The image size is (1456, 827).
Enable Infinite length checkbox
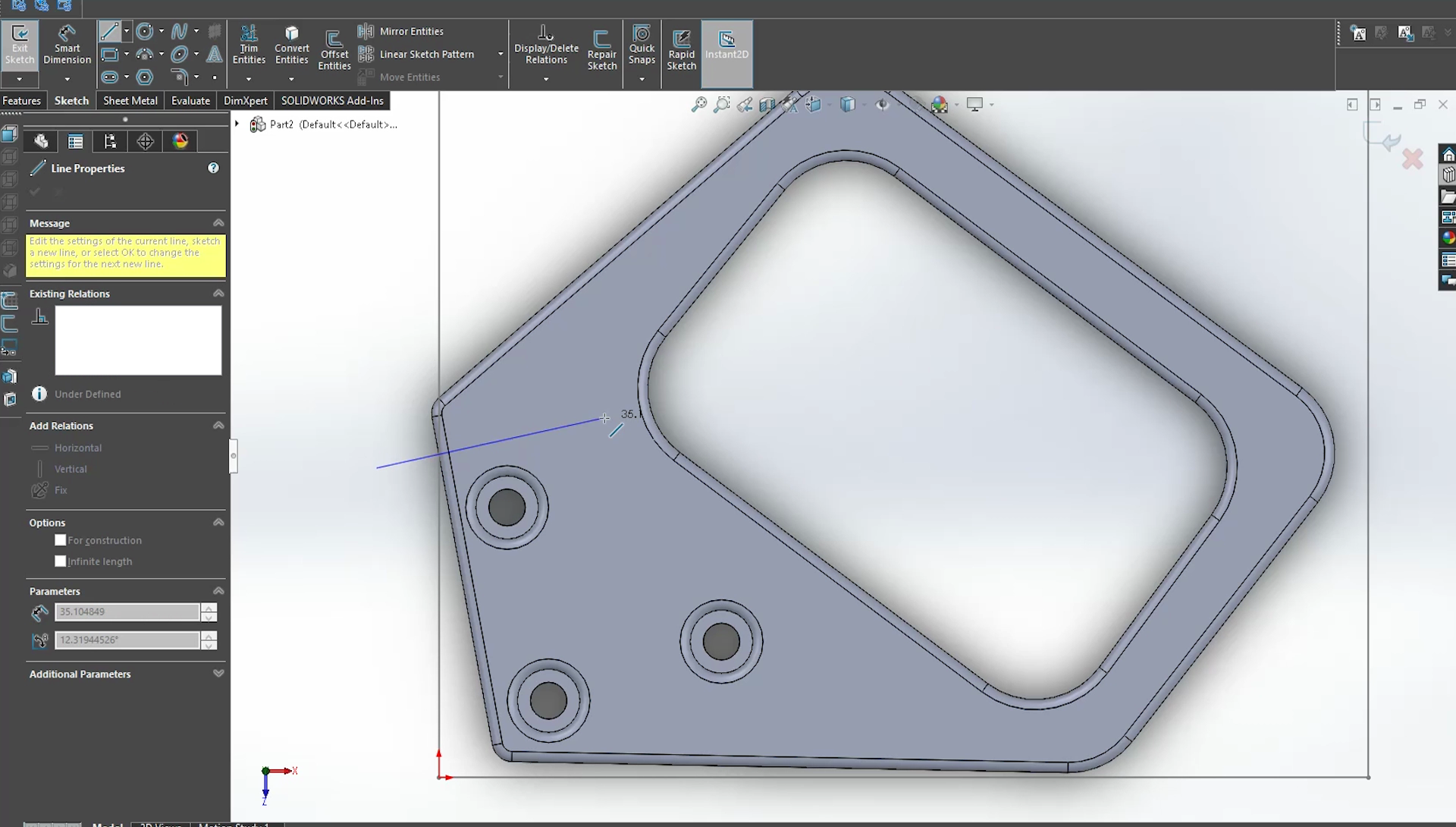pos(60,560)
